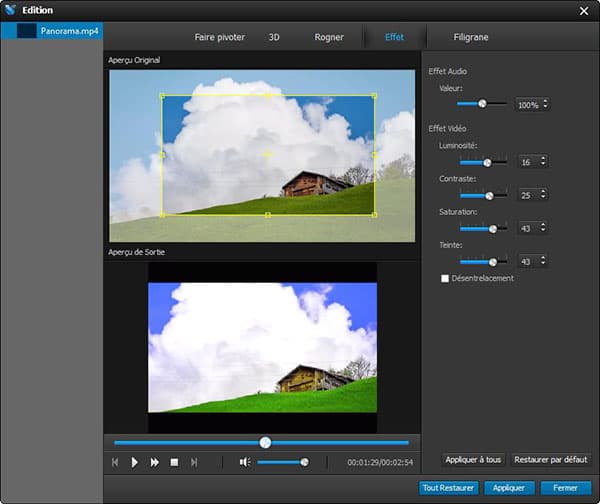Screen dimensions: 600x504
Task: Click the Tout Restaurer button
Action: point(447,488)
